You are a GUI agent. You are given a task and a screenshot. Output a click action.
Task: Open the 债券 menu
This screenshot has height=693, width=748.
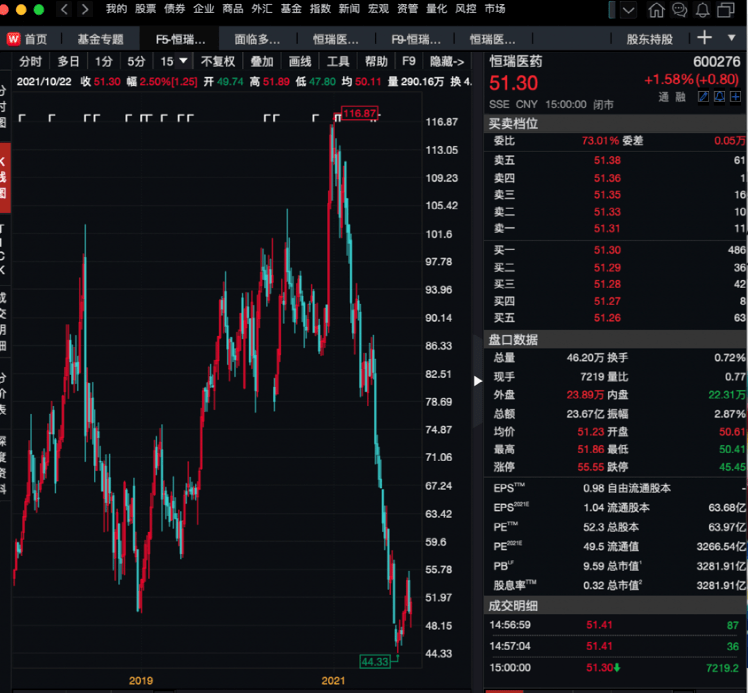coord(175,9)
